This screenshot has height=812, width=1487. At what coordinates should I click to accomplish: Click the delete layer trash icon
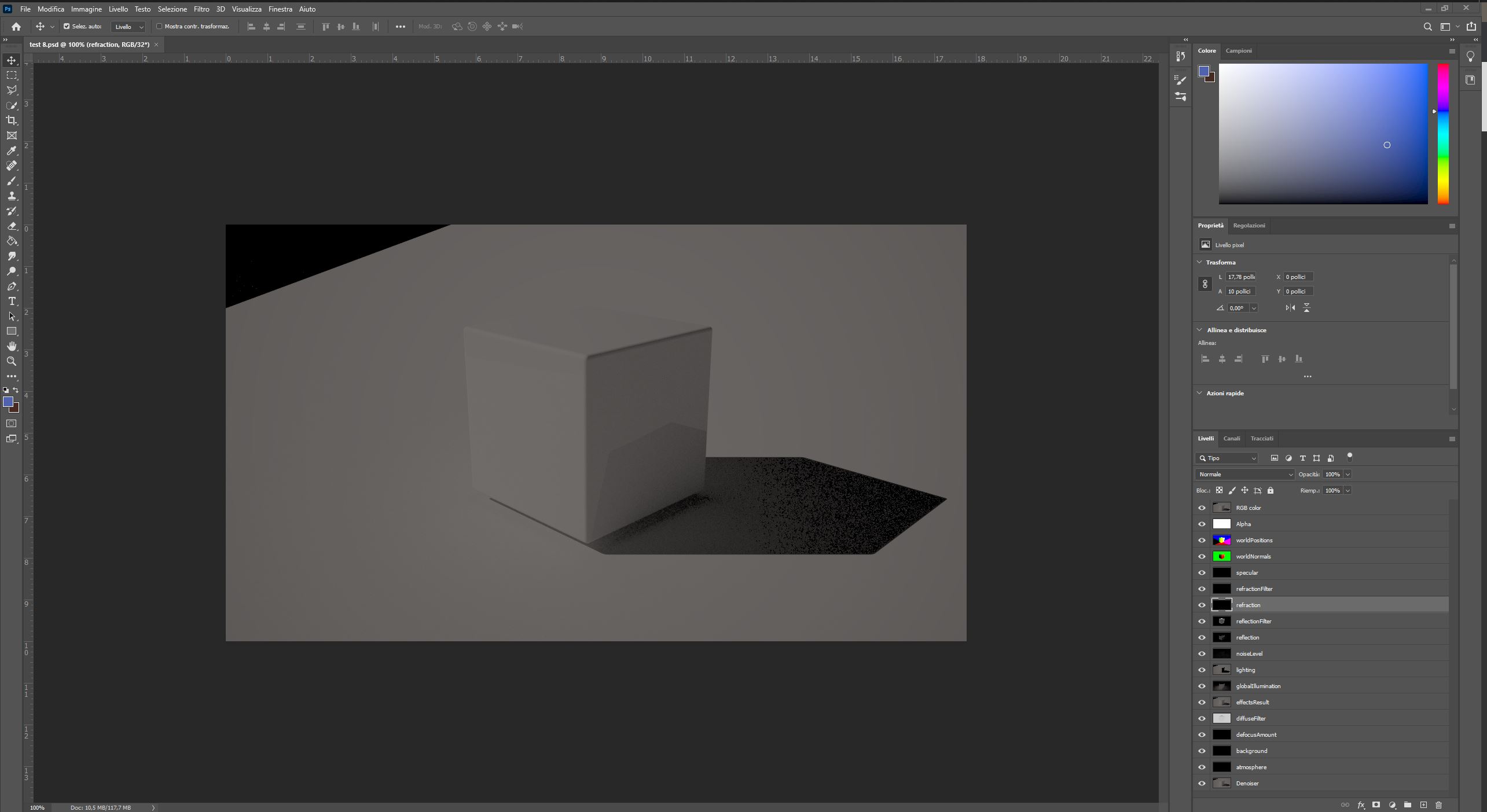1439,805
